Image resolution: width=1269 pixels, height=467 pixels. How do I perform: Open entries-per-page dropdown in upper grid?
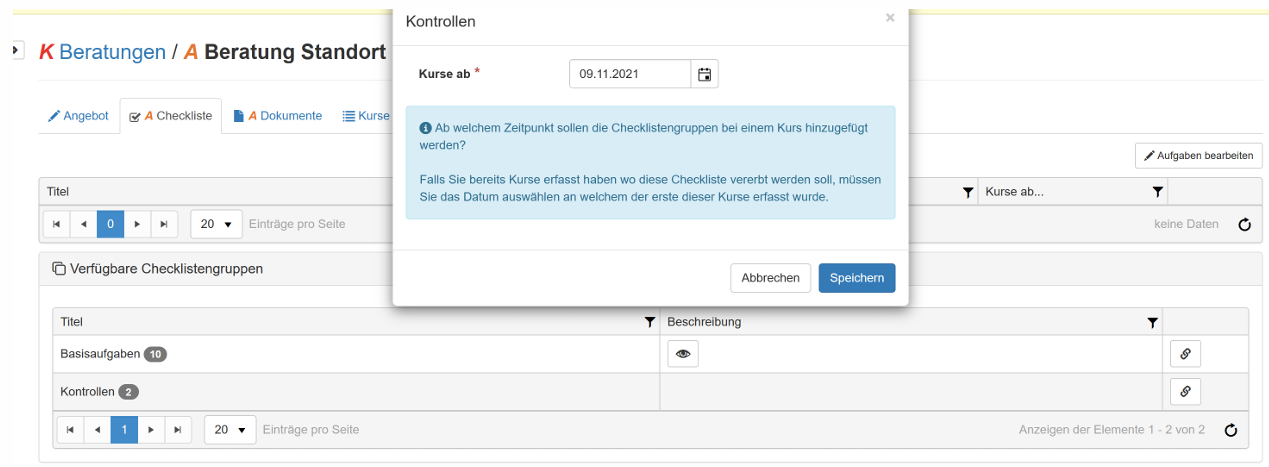click(216, 224)
